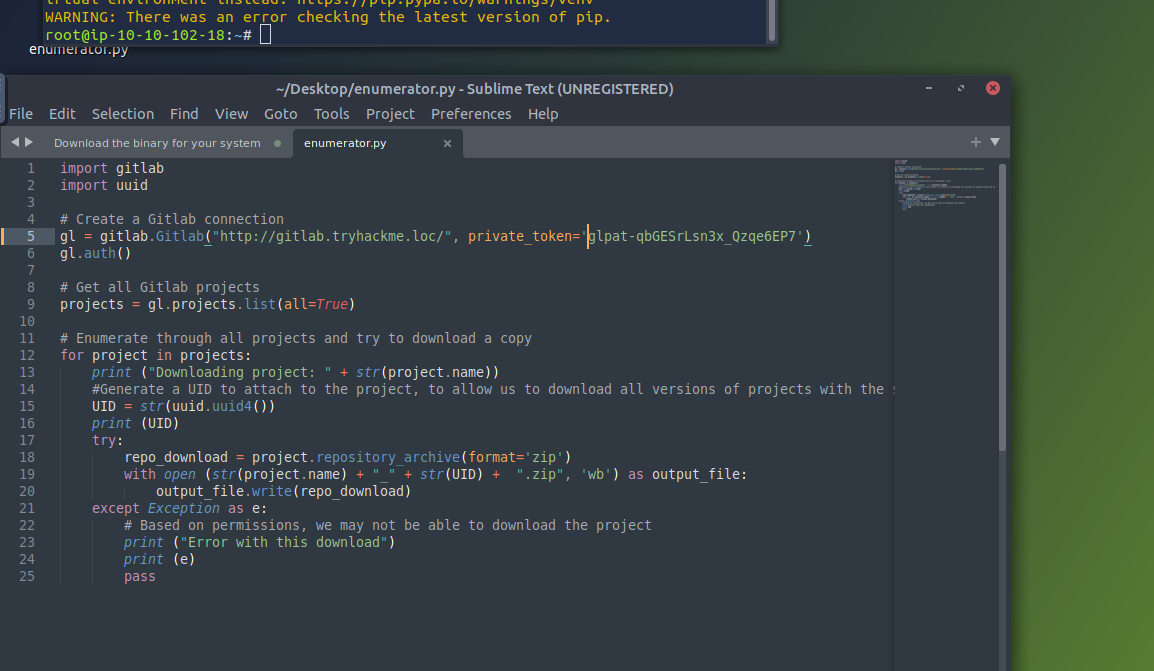Click the 'pass' statement on line 25
This screenshot has width=1154, height=671.
pyautogui.click(x=140, y=576)
